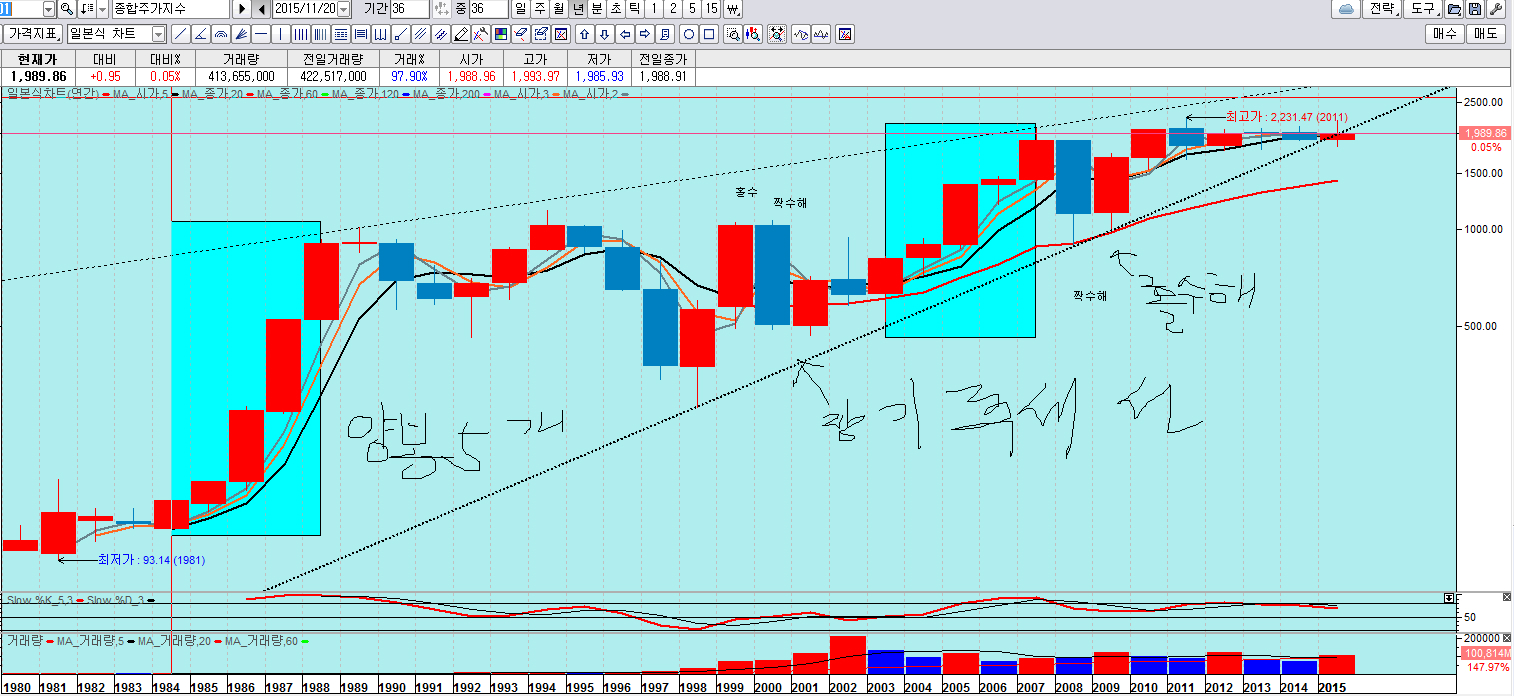Select the ellipse shape drawing tool
Viewport: 1514px width, 696px height.
point(688,34)
